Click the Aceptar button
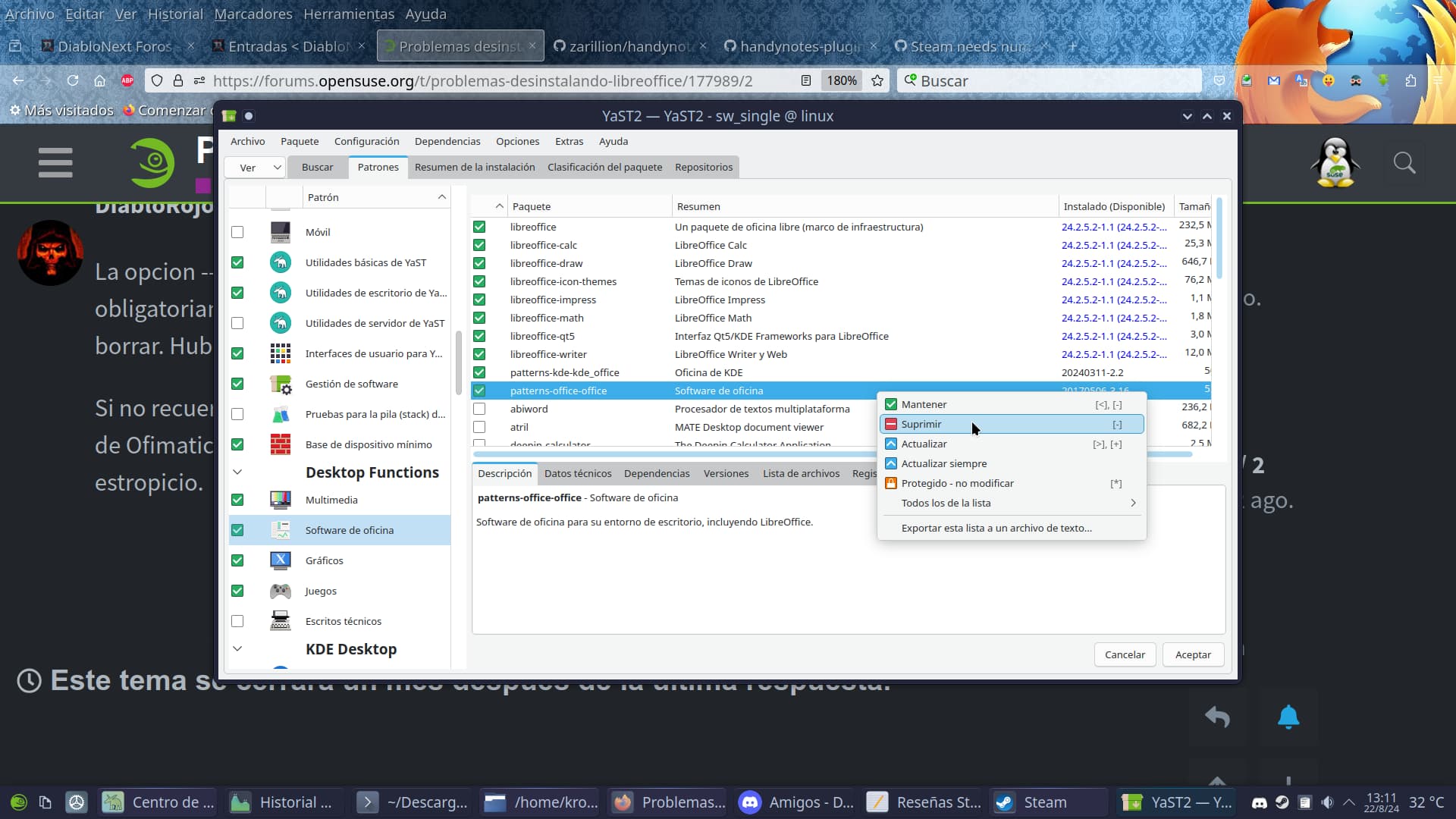 pos(1192,654)
